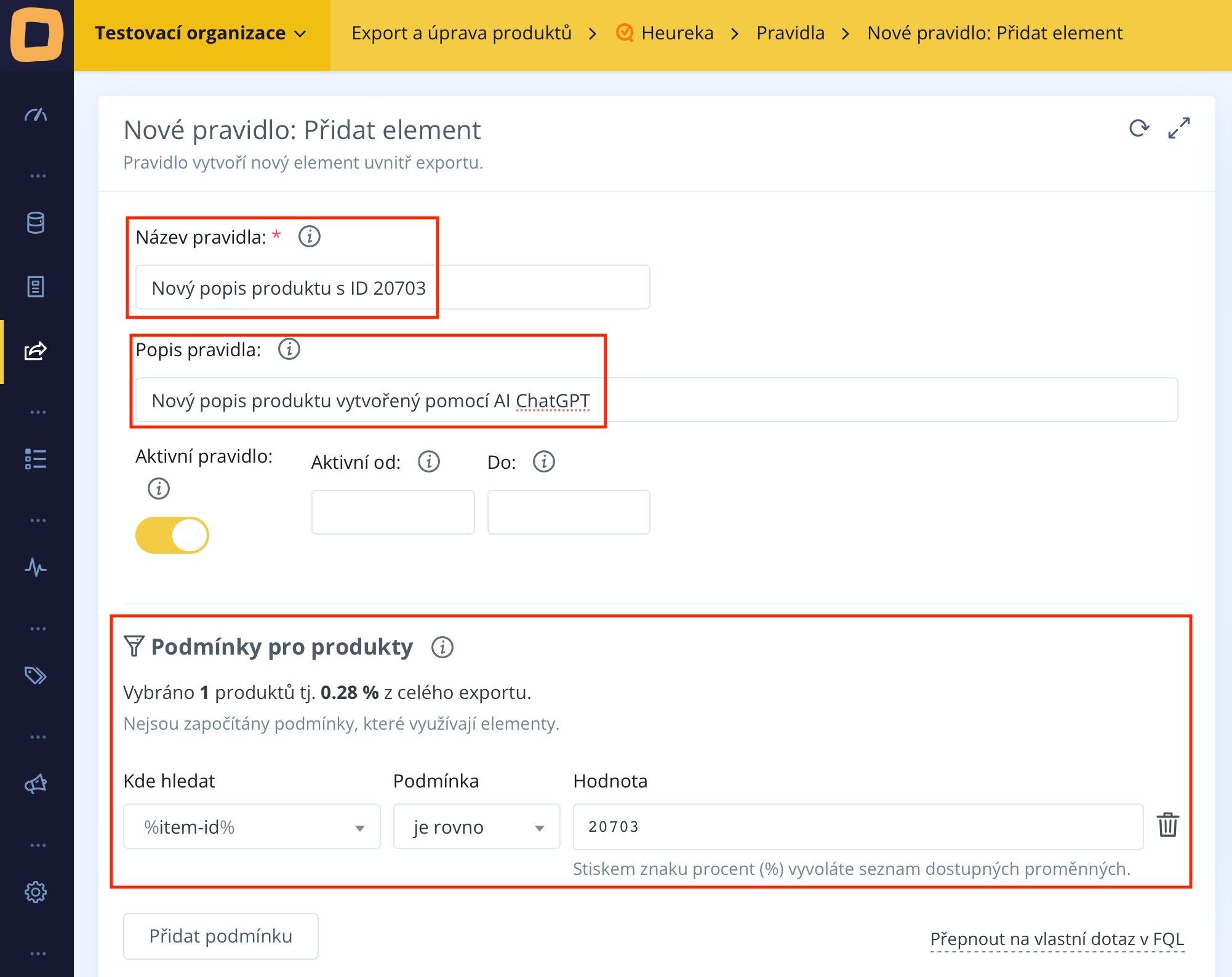
Task: Open the megaphone campaigns sidebar icon
Action: pos(36,784)
